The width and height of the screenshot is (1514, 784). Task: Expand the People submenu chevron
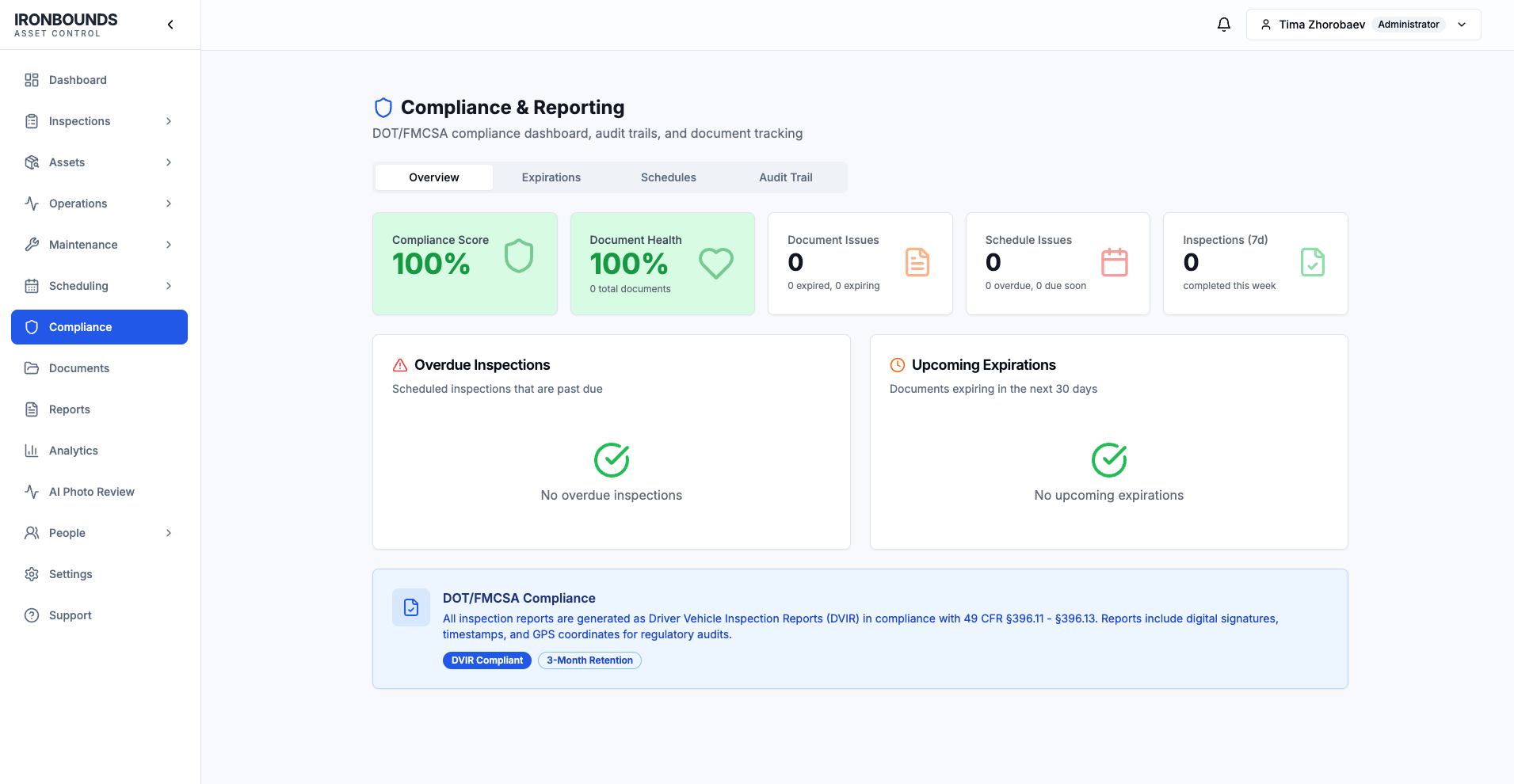tap(169, 533)
